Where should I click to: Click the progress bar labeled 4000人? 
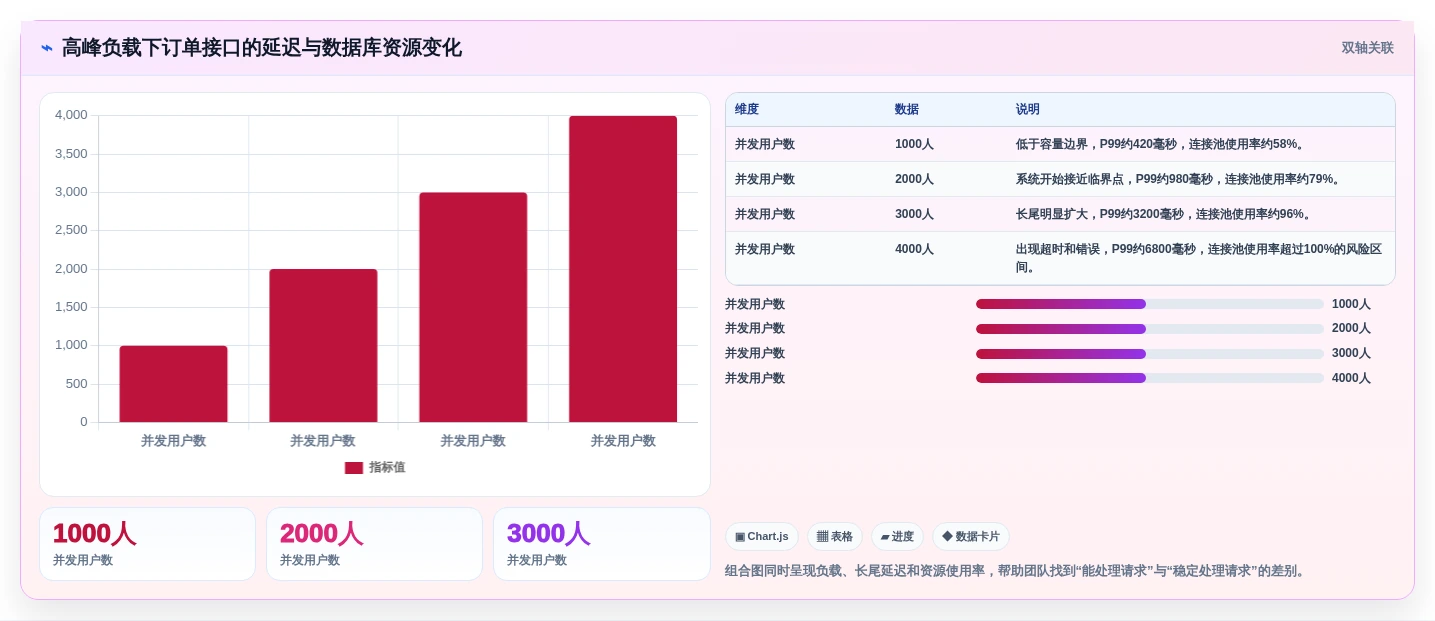(x=1150, y=378)
